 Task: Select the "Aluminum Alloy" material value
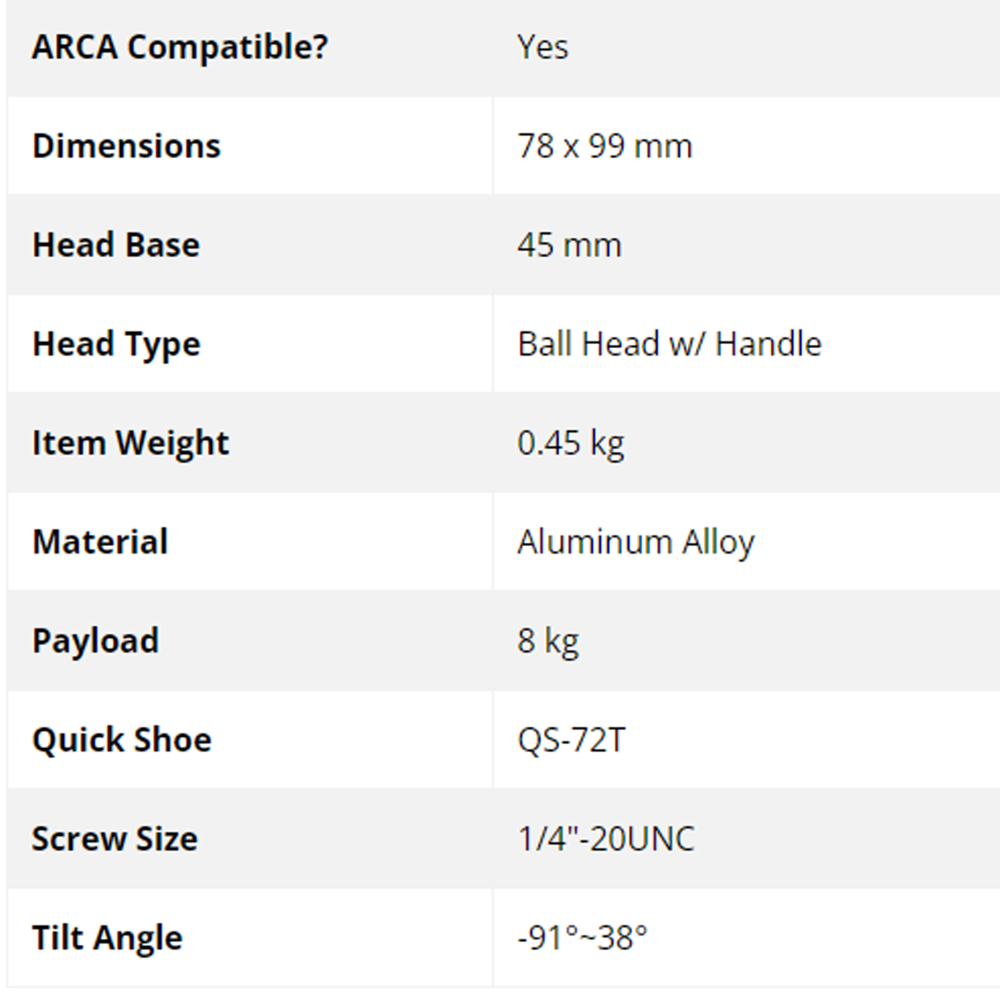636,542
